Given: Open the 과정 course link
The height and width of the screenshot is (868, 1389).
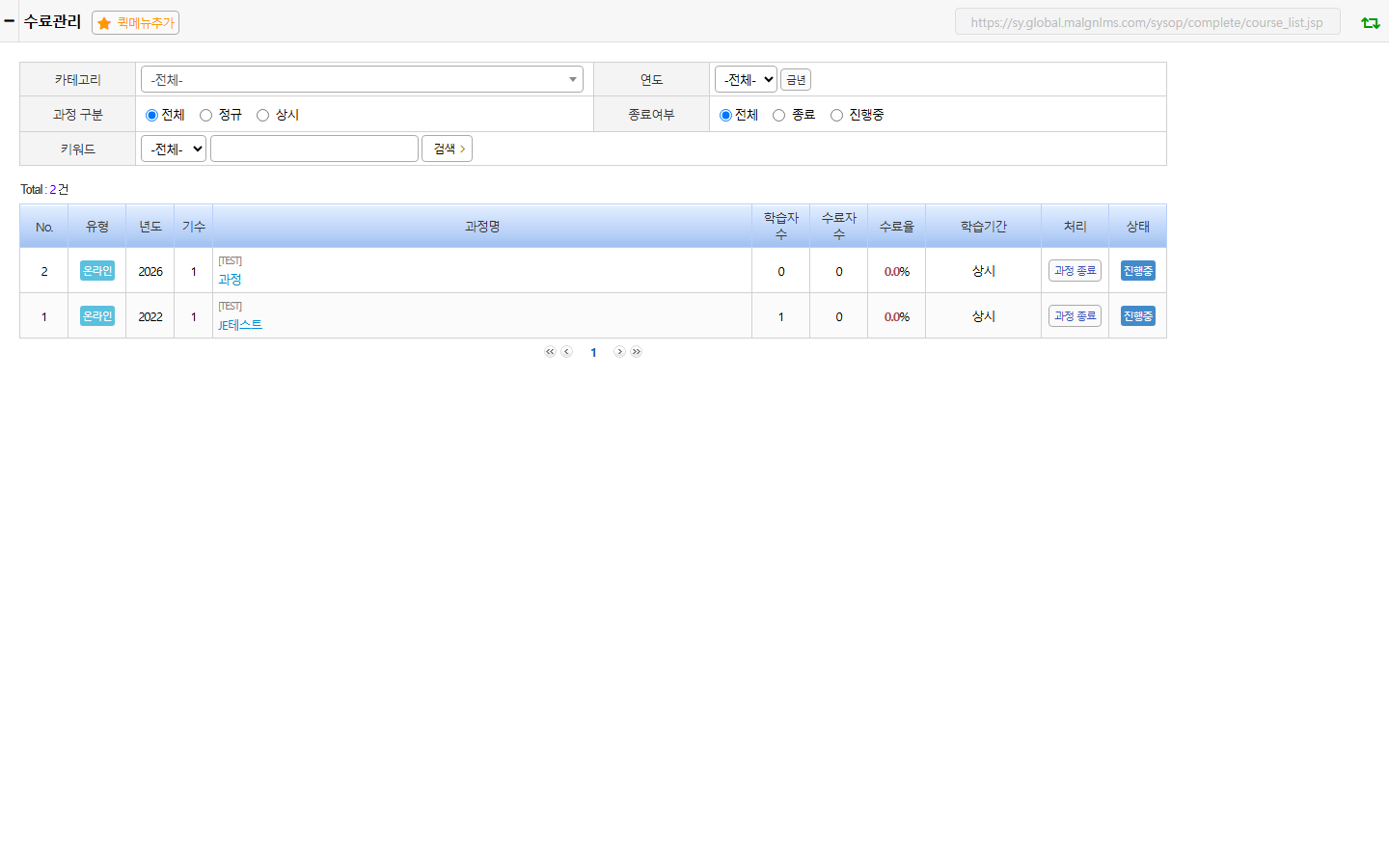Looking at the screenshot, I should click(x=230, y=280).
